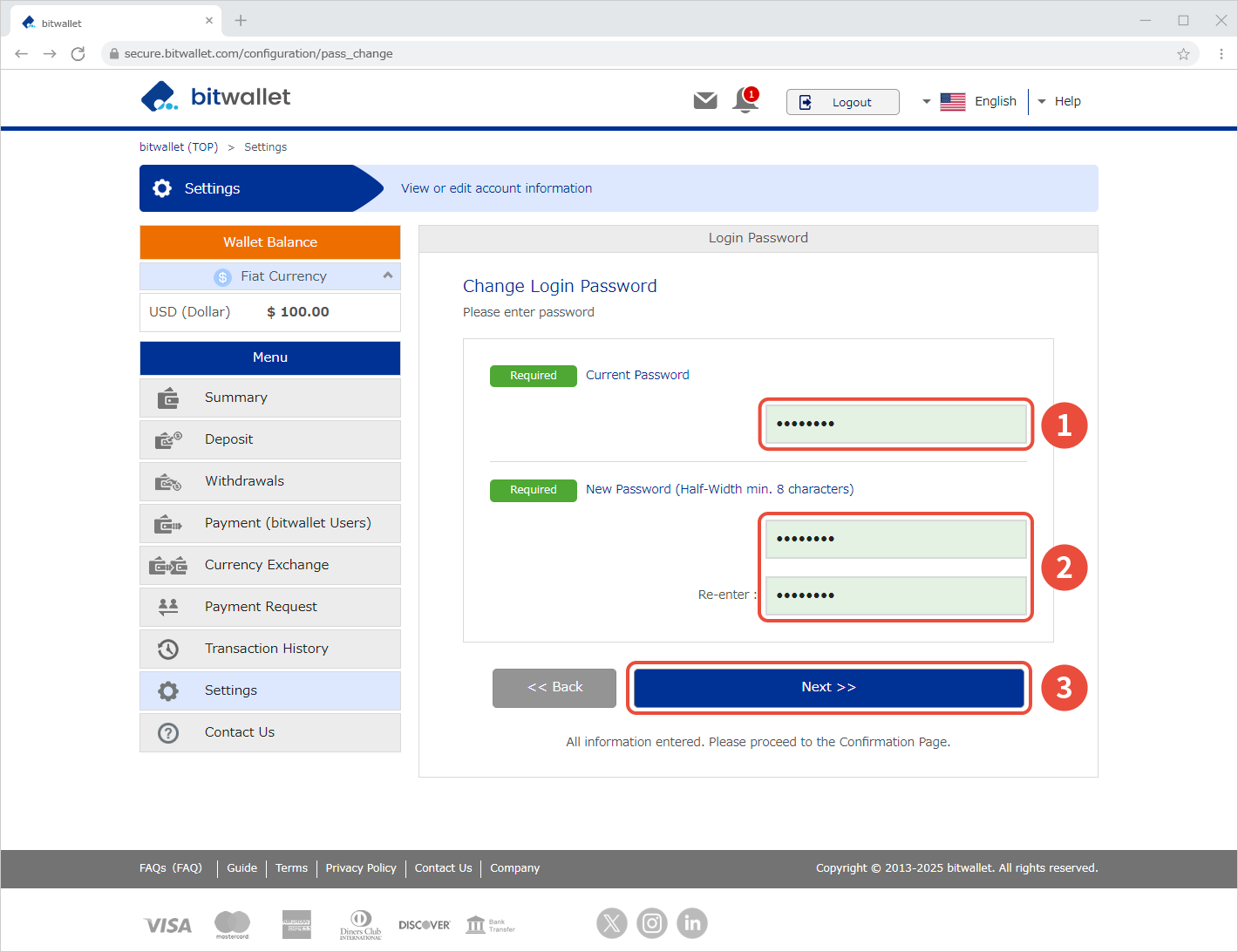Click the Re-enter password field

895,595
